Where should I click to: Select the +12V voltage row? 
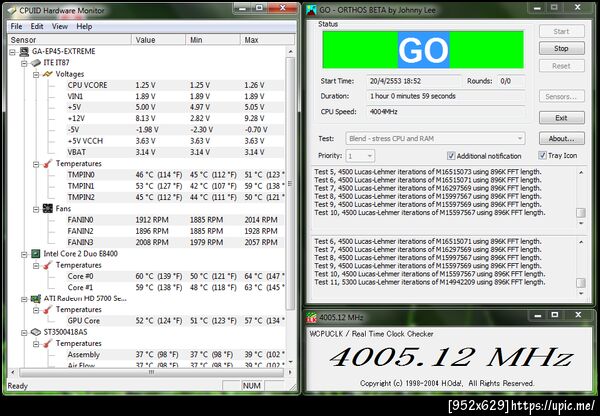[175, 119]
